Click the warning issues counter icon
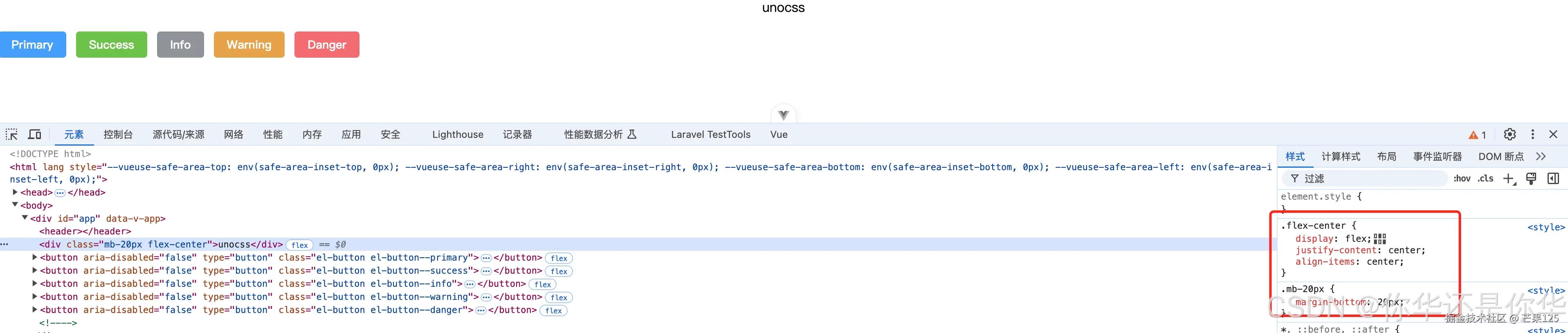 click(x=1477, y=135)
